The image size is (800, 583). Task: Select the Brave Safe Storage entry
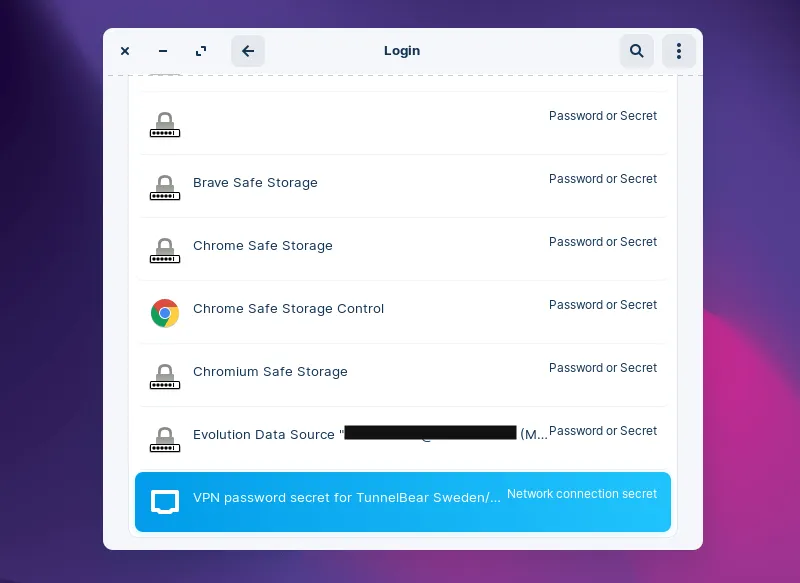(x=255, y=183)
